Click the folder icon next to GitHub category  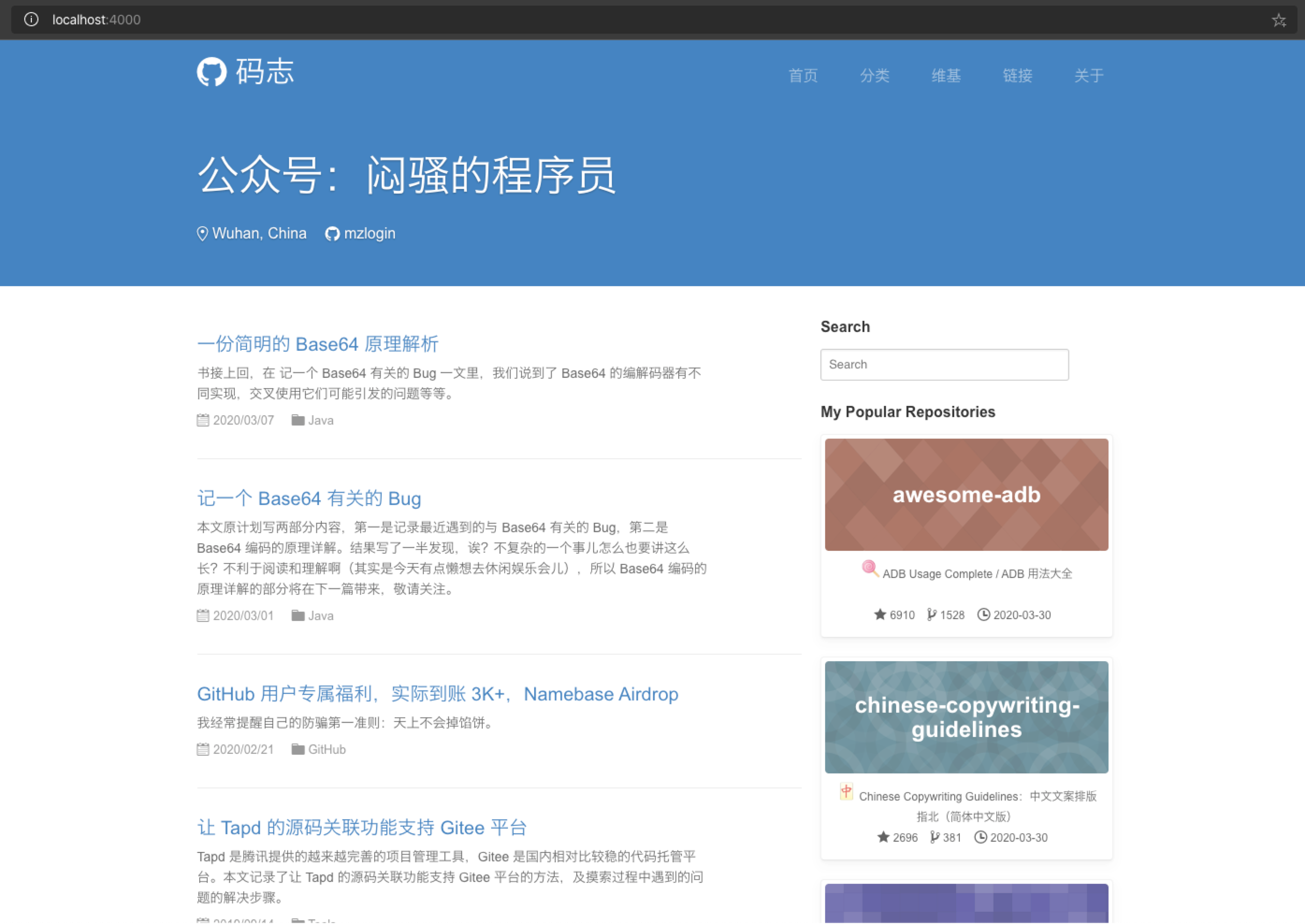point(297,749)
